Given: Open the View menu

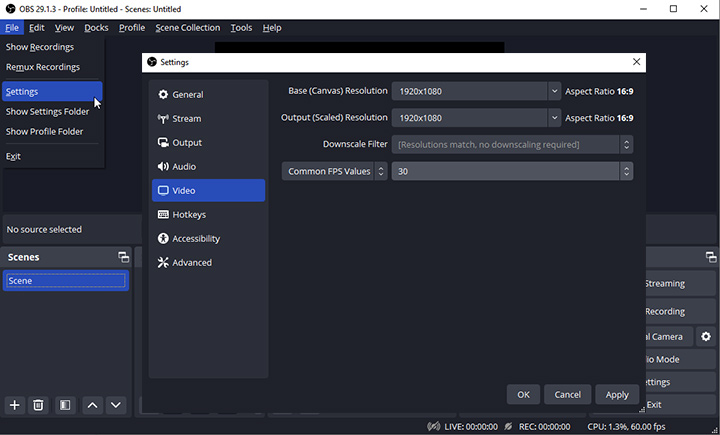Looking at the screenshot, I should coord(64,28).
